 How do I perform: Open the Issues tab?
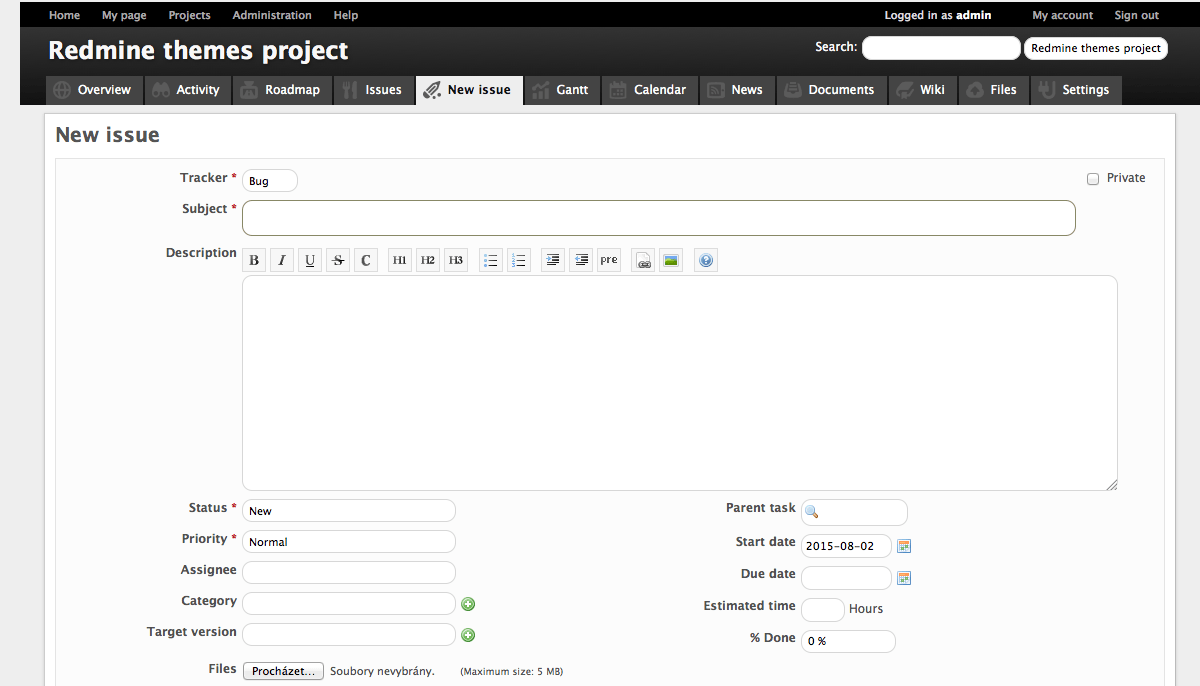pyautogui.click(x=372, y=90)
